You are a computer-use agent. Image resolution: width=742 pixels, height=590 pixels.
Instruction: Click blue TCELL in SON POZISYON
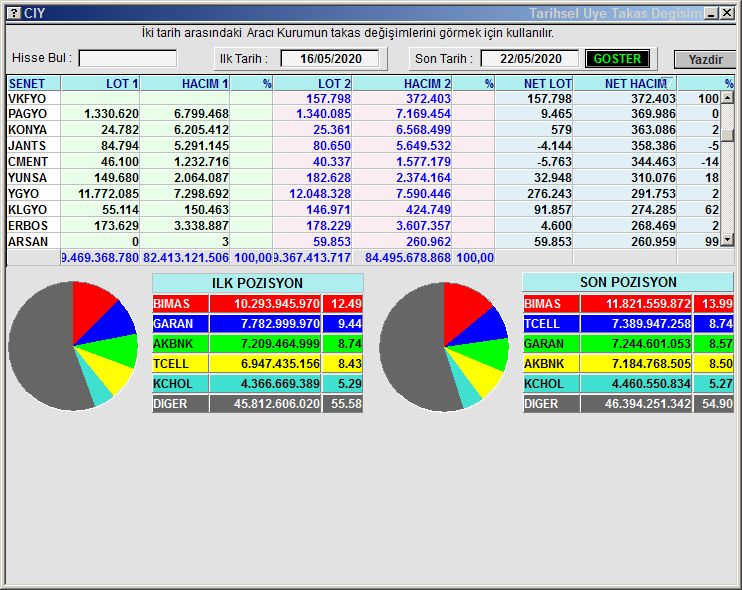click(x=551, y=324)
